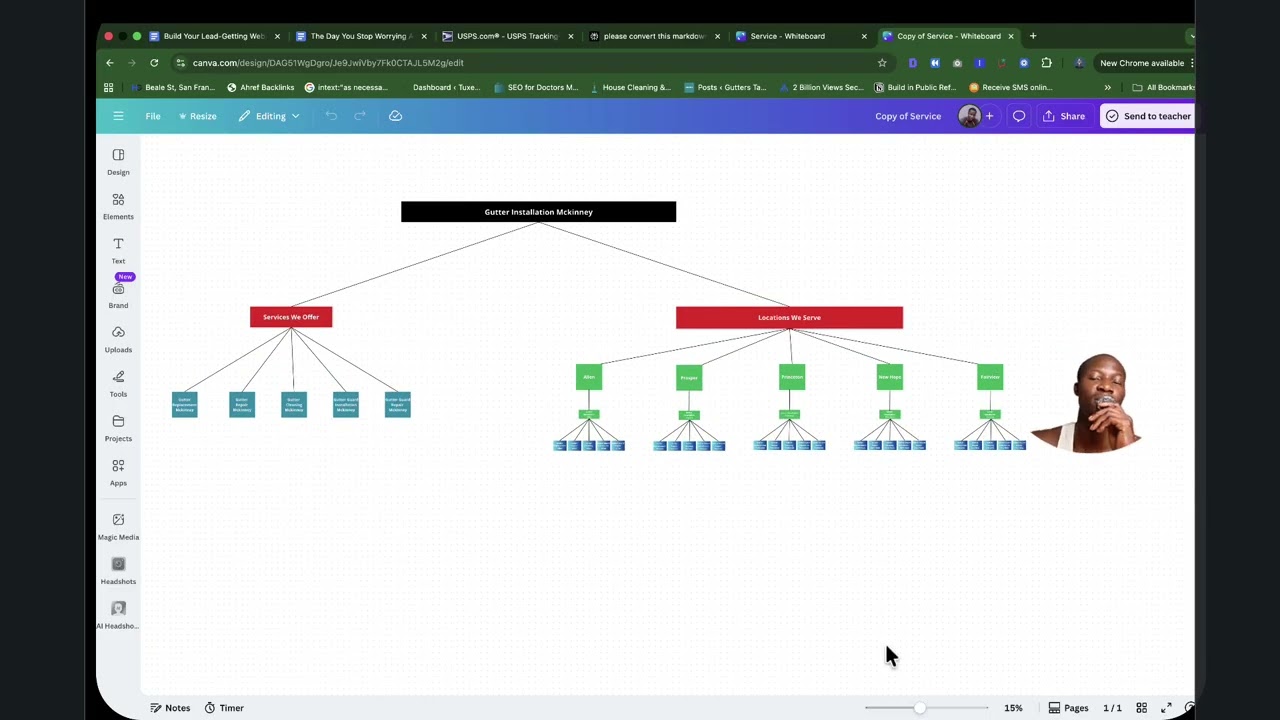Open Chrome extensions puzzle icon
The image size is (1280, 720).
[1046, 63]
